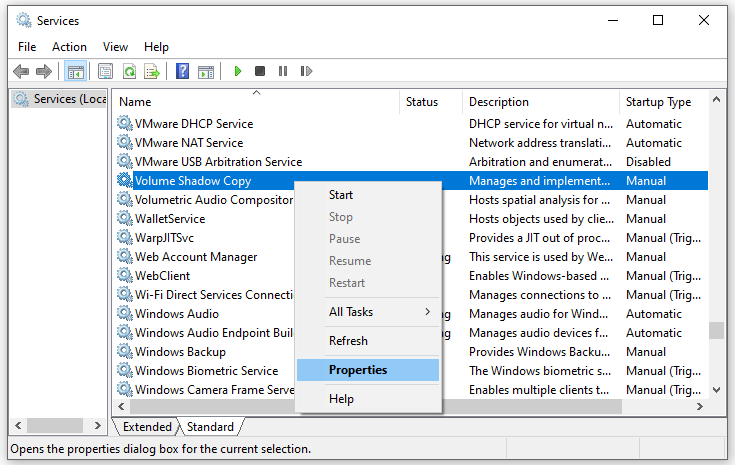Click vertical scrollbar down arrow
The image size is (735, 465).
point(716,390)
